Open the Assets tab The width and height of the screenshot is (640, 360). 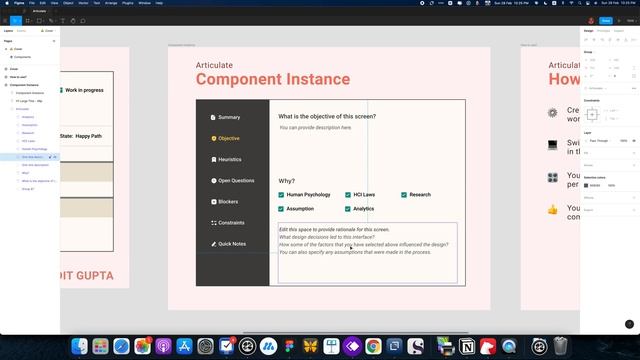pyautogui.click(x=21, y=31)
